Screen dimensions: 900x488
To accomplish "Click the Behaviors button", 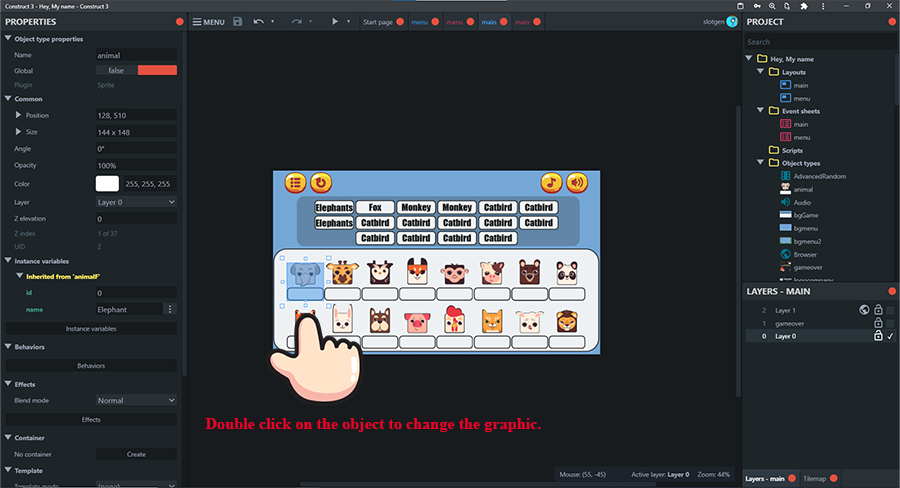I will 91,365.
